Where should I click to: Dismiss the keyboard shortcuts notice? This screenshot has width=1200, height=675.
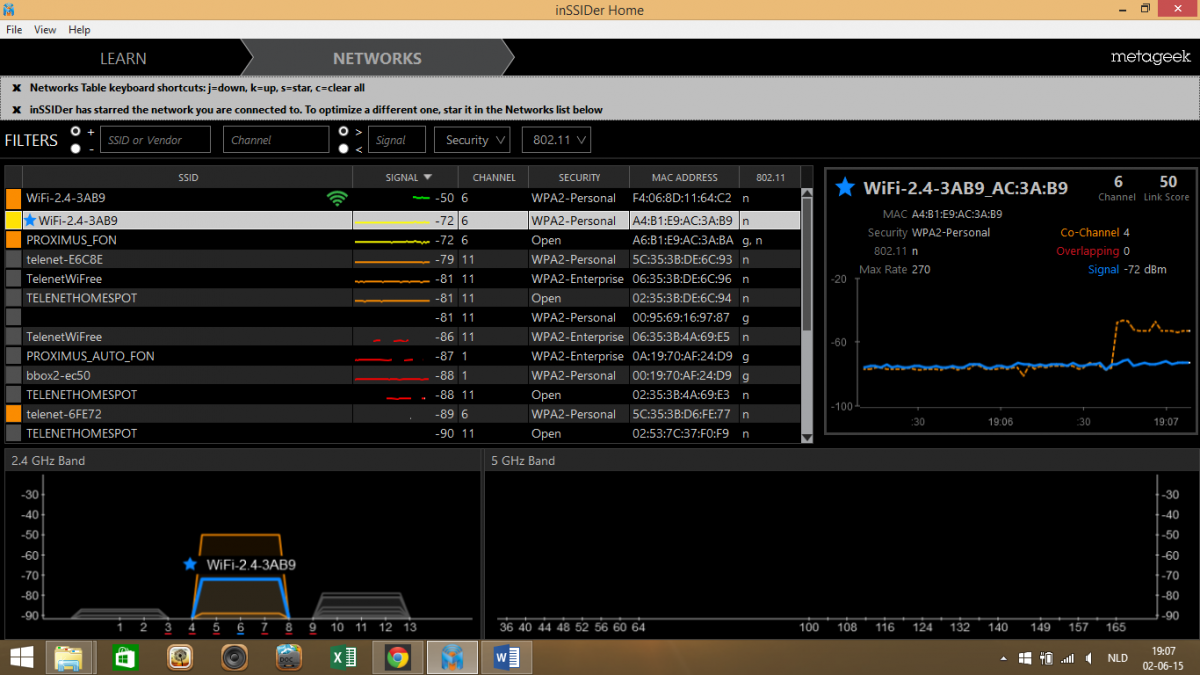pyautogui.click(x=16, y=88)
